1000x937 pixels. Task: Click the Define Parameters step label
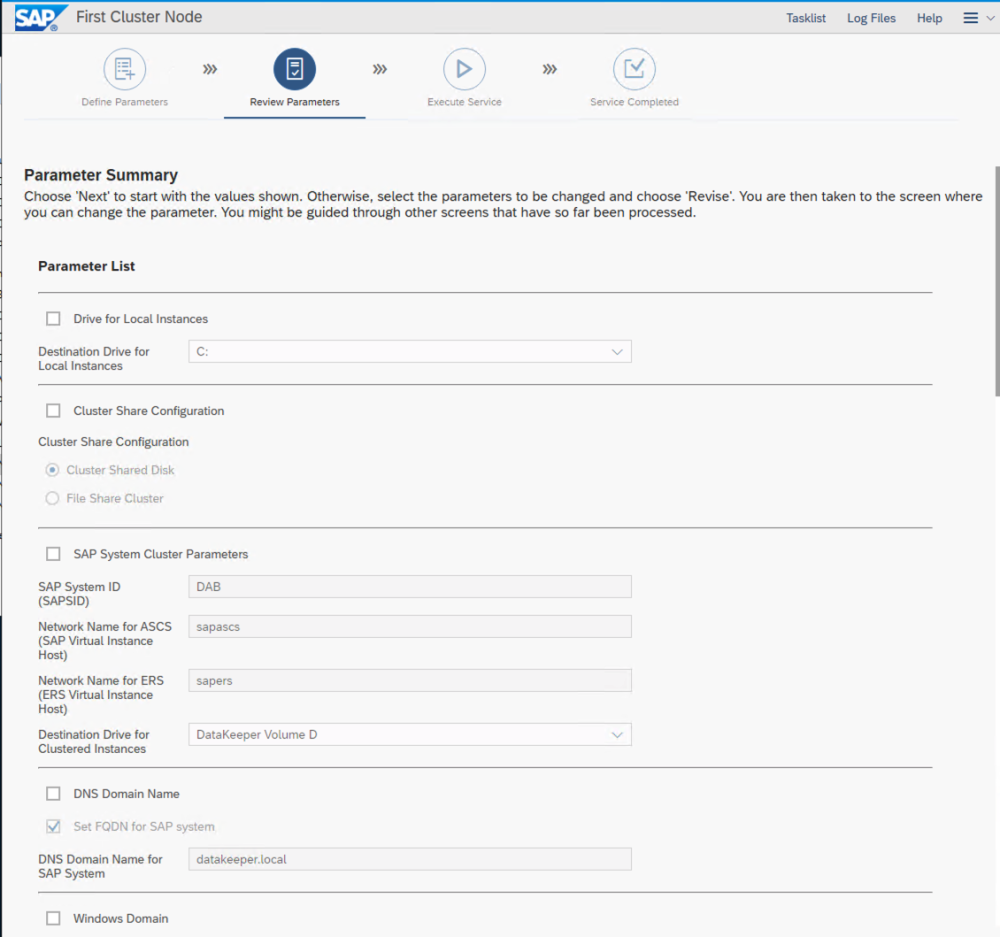tap(124, 102)
